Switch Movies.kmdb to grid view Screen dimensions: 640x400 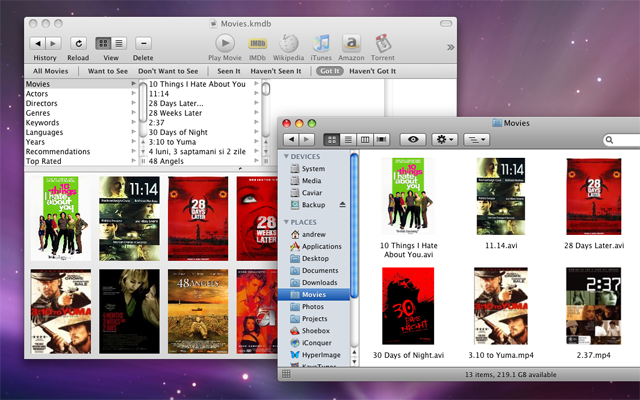(x=103, y=43)
